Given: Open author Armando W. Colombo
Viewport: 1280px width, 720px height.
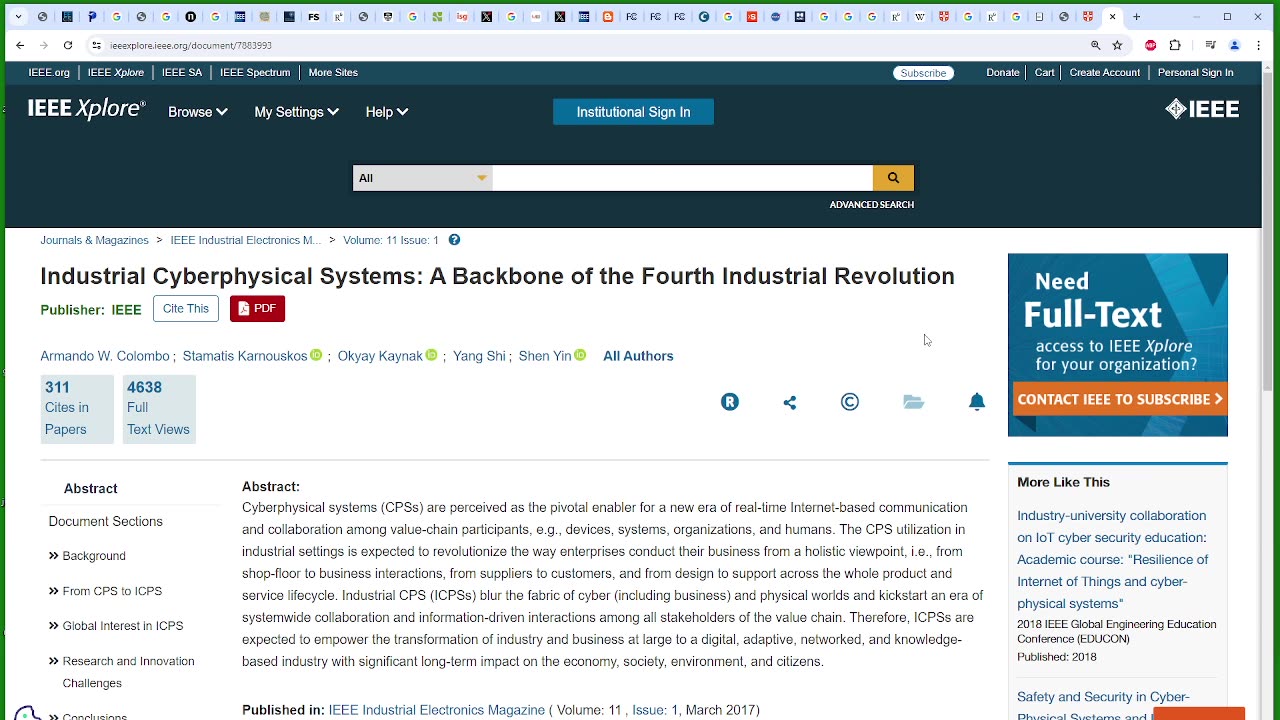Looking at the screenshot, I should pyautogui.click(x=105, y=356).
